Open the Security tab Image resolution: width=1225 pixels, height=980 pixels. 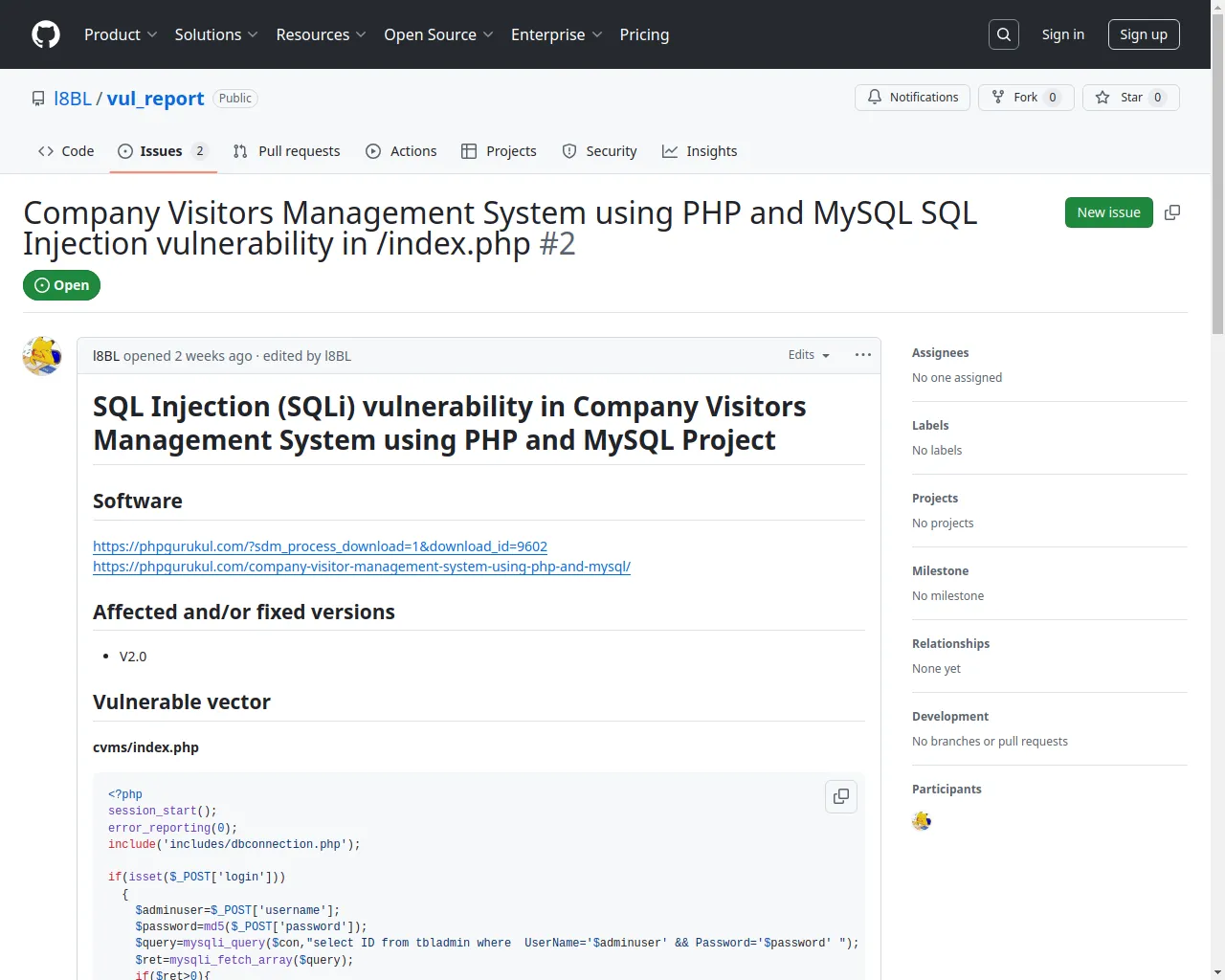[599, 151]
